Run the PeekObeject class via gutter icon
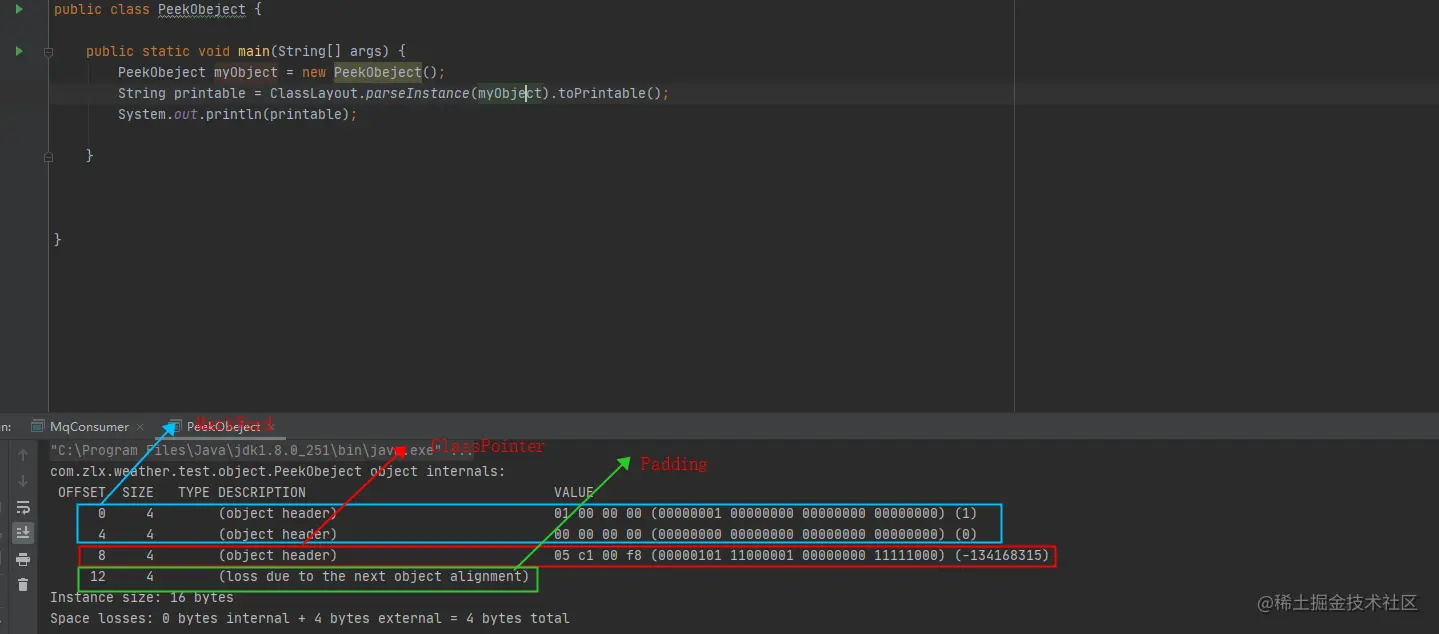The image size is (1439, 634). tap(19, 9)
